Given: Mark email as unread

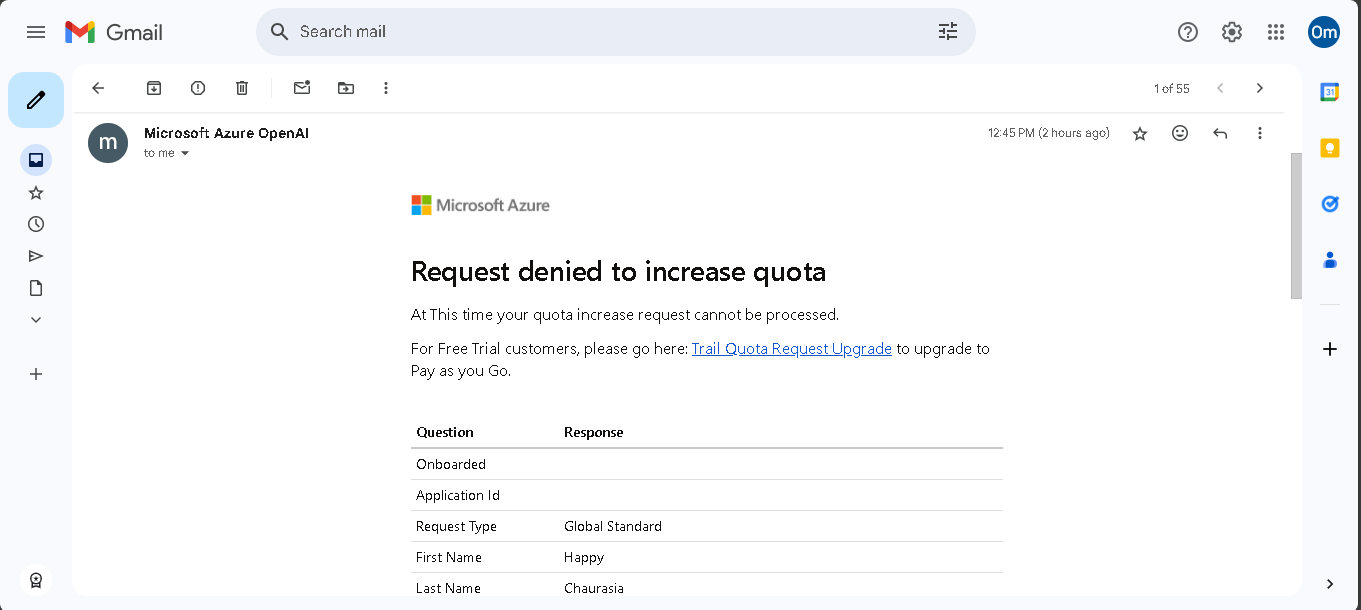Looking at the screenshot, I should coord(302,88).
